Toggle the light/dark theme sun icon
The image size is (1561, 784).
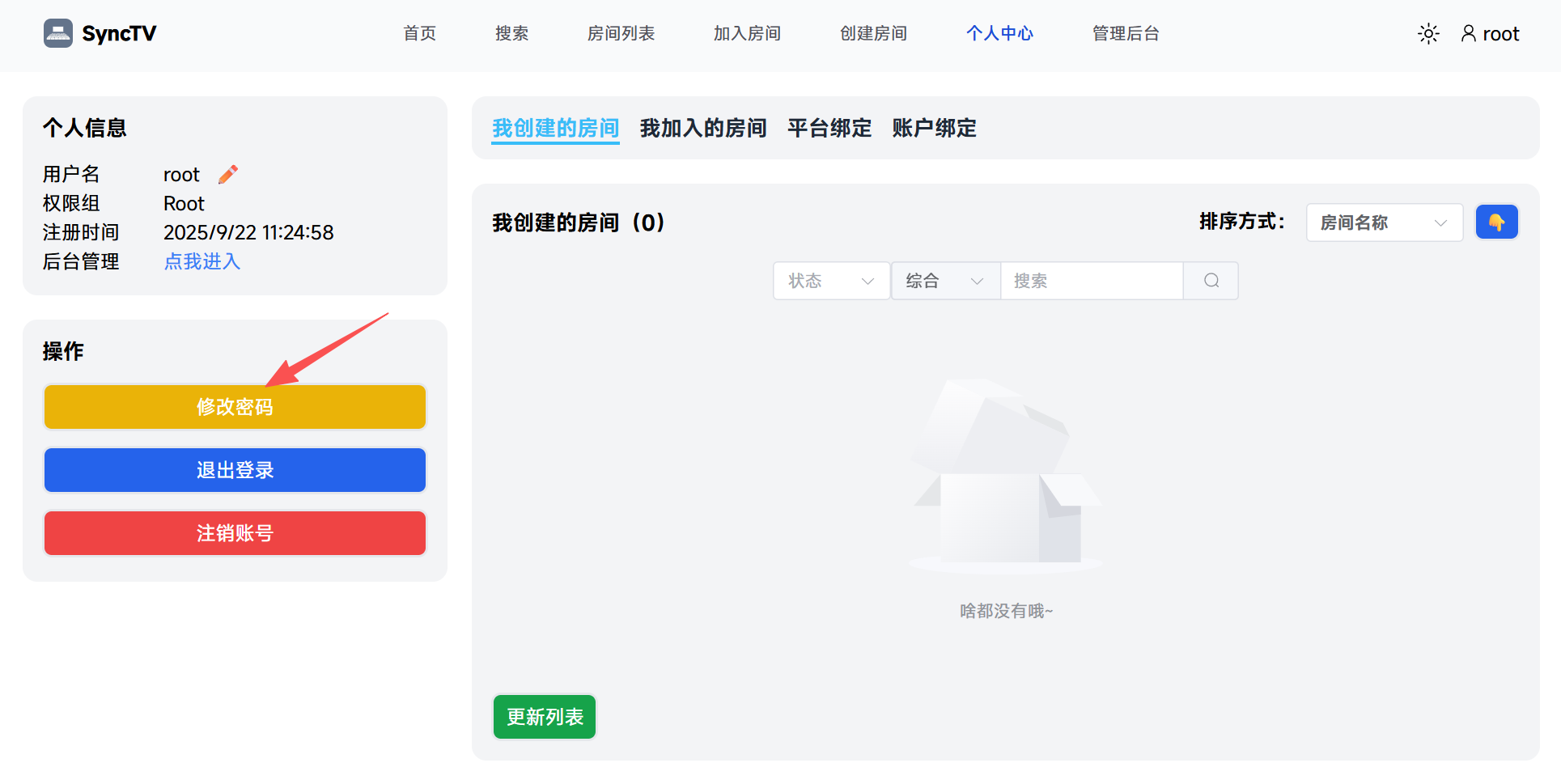coord(1428,34)
